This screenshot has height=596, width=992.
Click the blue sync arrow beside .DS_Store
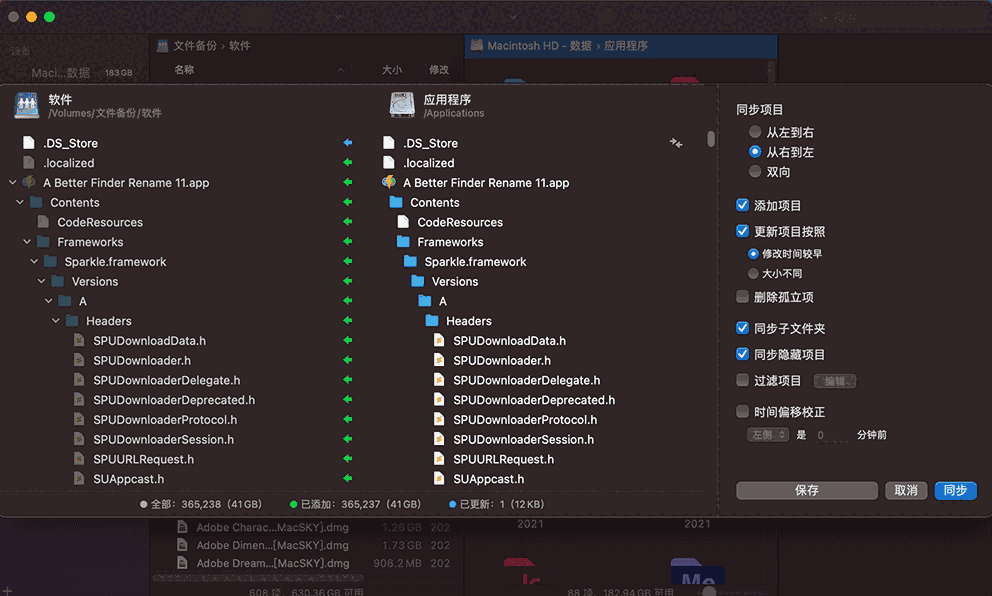pyautogui.click(x=348, y=143)
